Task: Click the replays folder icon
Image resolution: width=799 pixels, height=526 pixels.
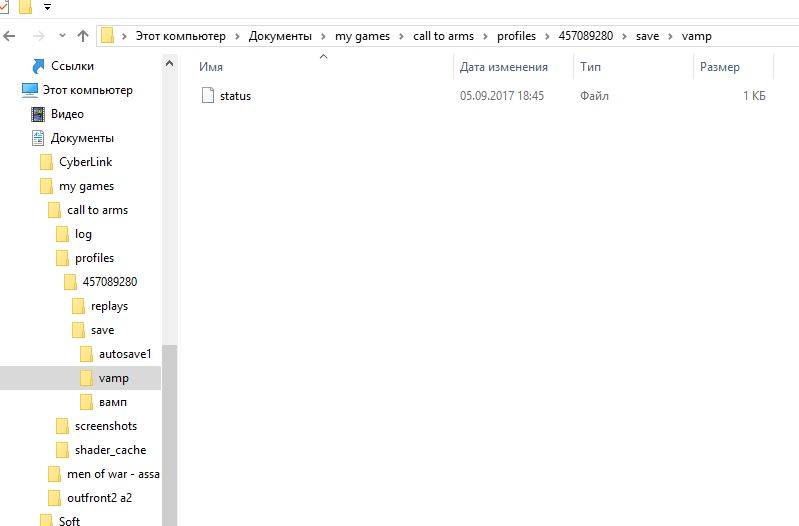Action: tap(78, 306)
